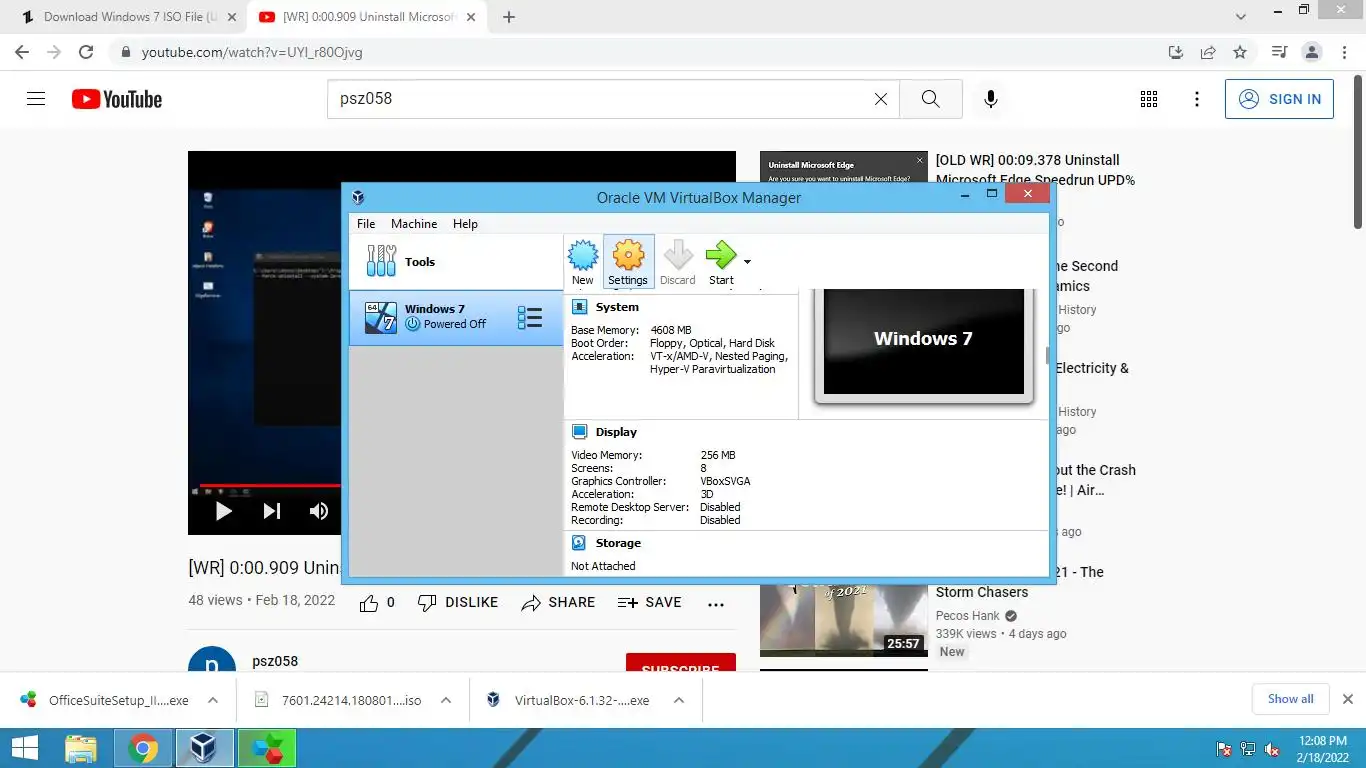Open Chrome profile avatar

[1311, 52]
